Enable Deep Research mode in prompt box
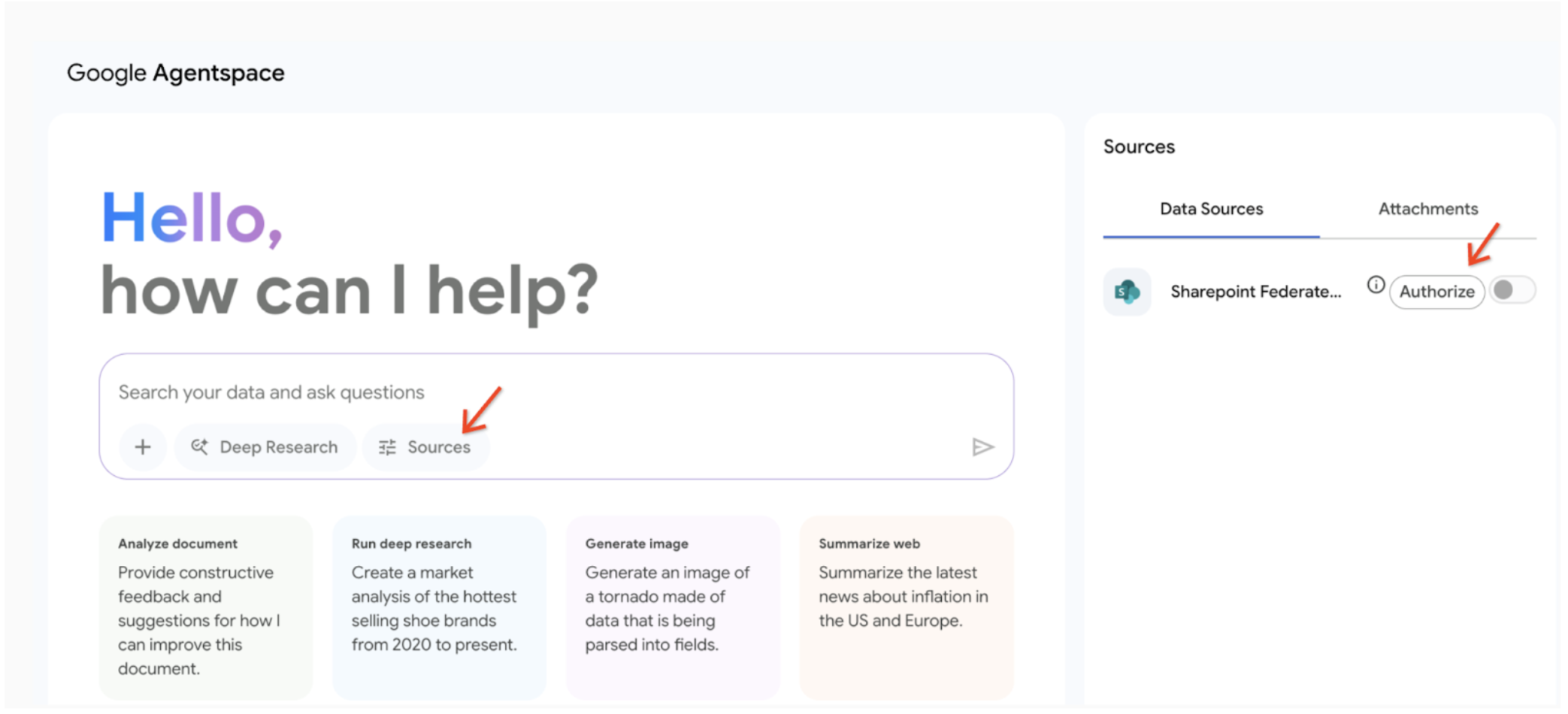The width and height of the screenshot is (1568, 714). point(265,447)
